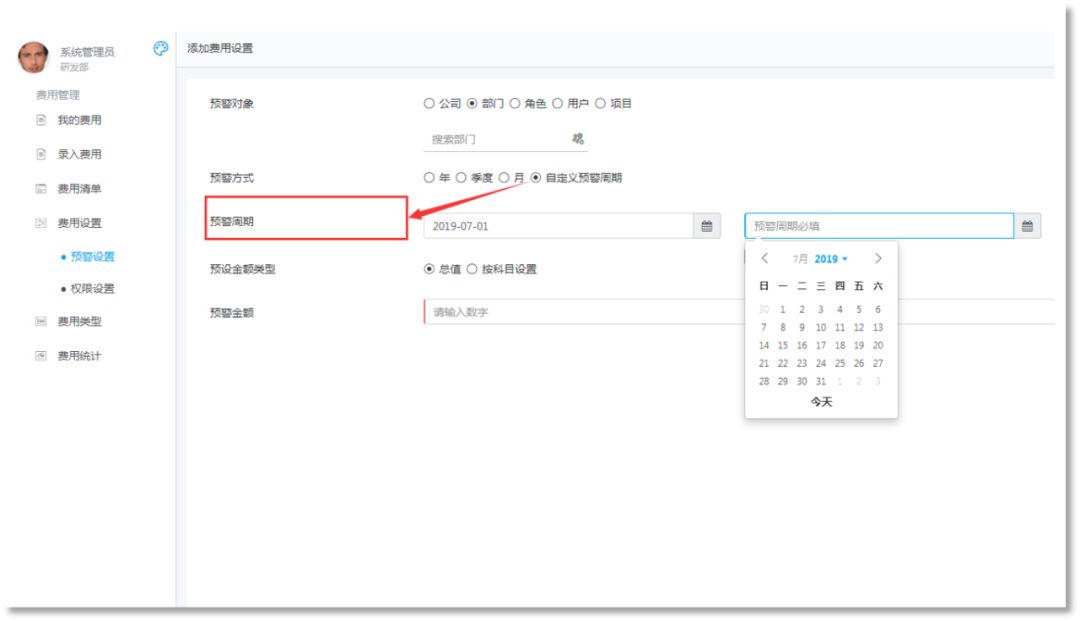Open 费用清单 in the sidebar
The width and height of the screenshot is (1080, 621).
[79, 189]
